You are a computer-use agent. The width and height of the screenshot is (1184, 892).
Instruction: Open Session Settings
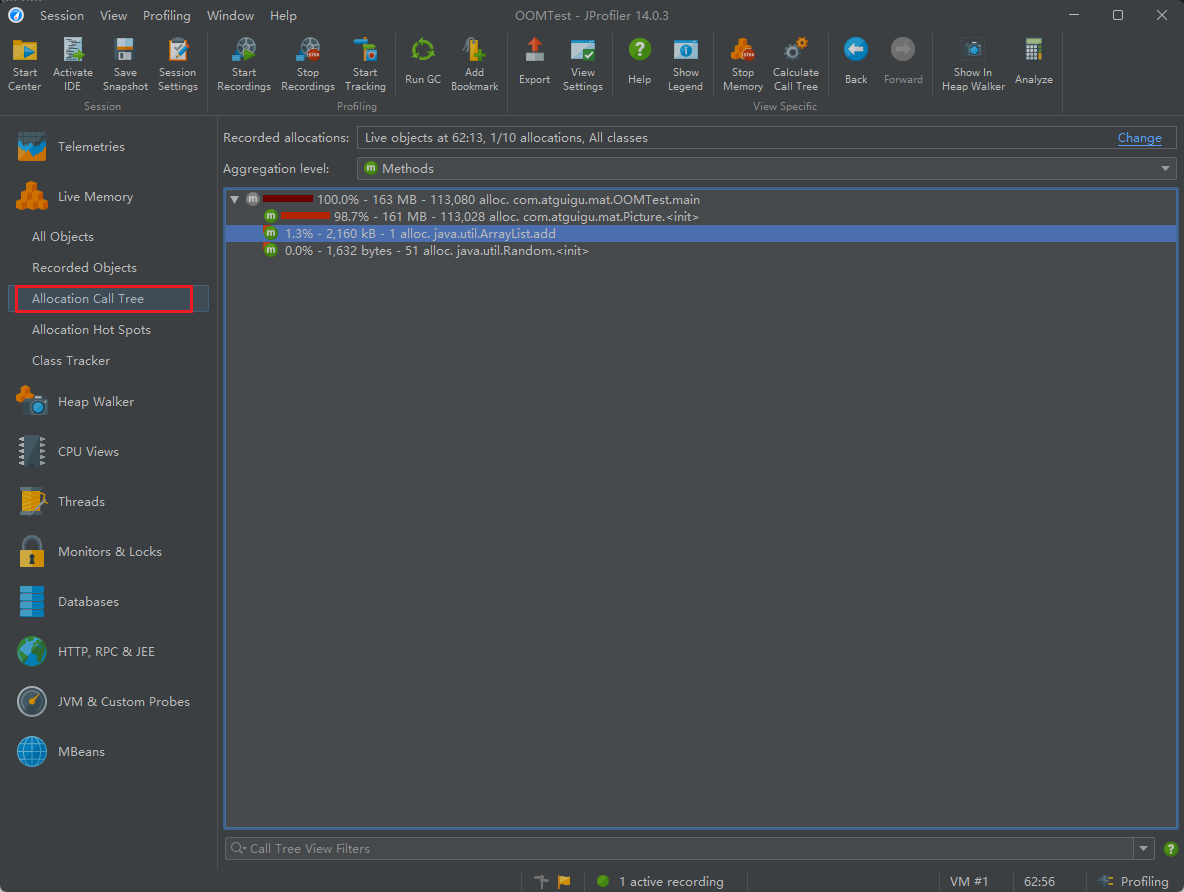click(177, 65)
